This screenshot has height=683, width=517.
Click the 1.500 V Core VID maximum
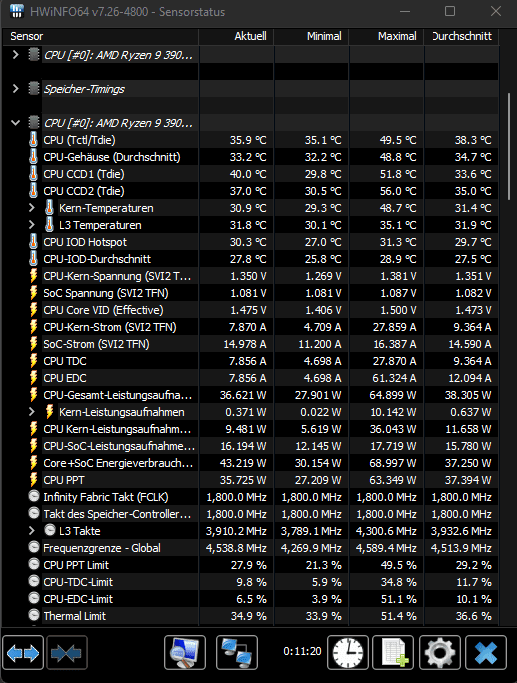tap(398, 310)
